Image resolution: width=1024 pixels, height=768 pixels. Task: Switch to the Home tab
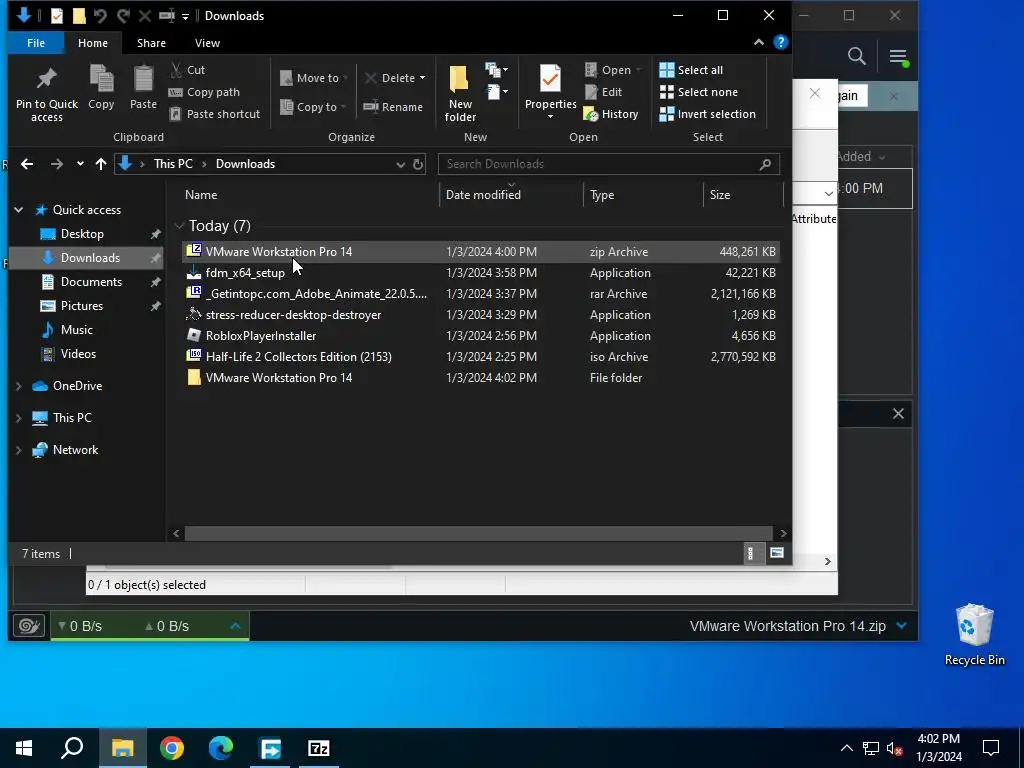(93, 43)
